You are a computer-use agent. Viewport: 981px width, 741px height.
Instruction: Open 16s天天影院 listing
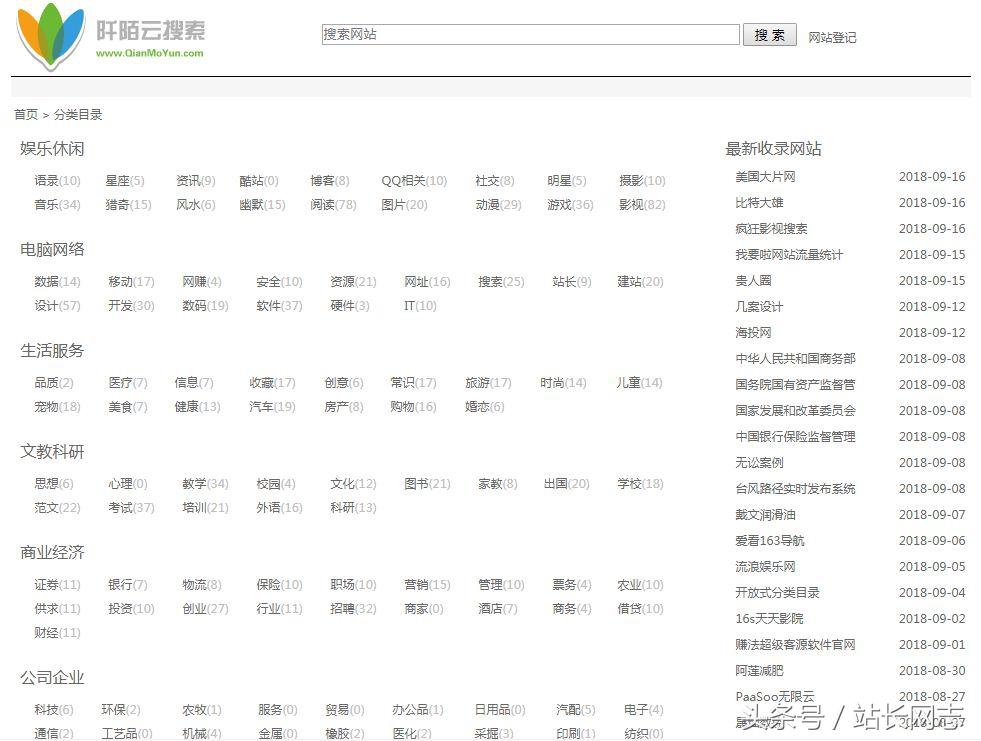click(x=770, y=619)
